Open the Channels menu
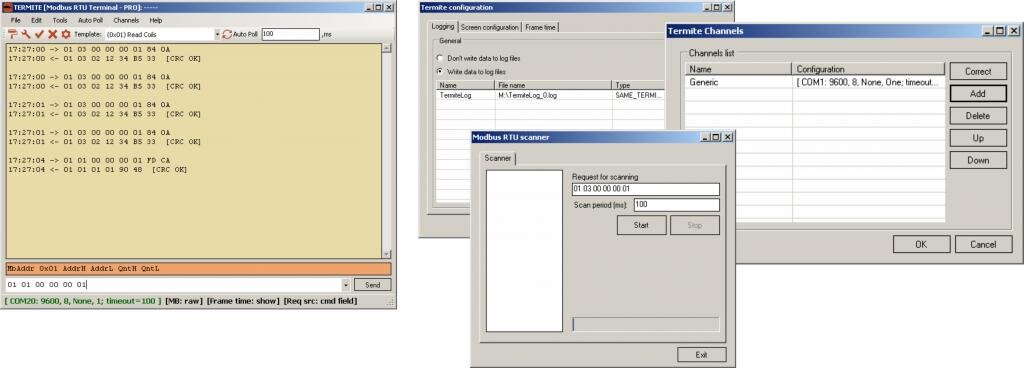 pos(126,20)
